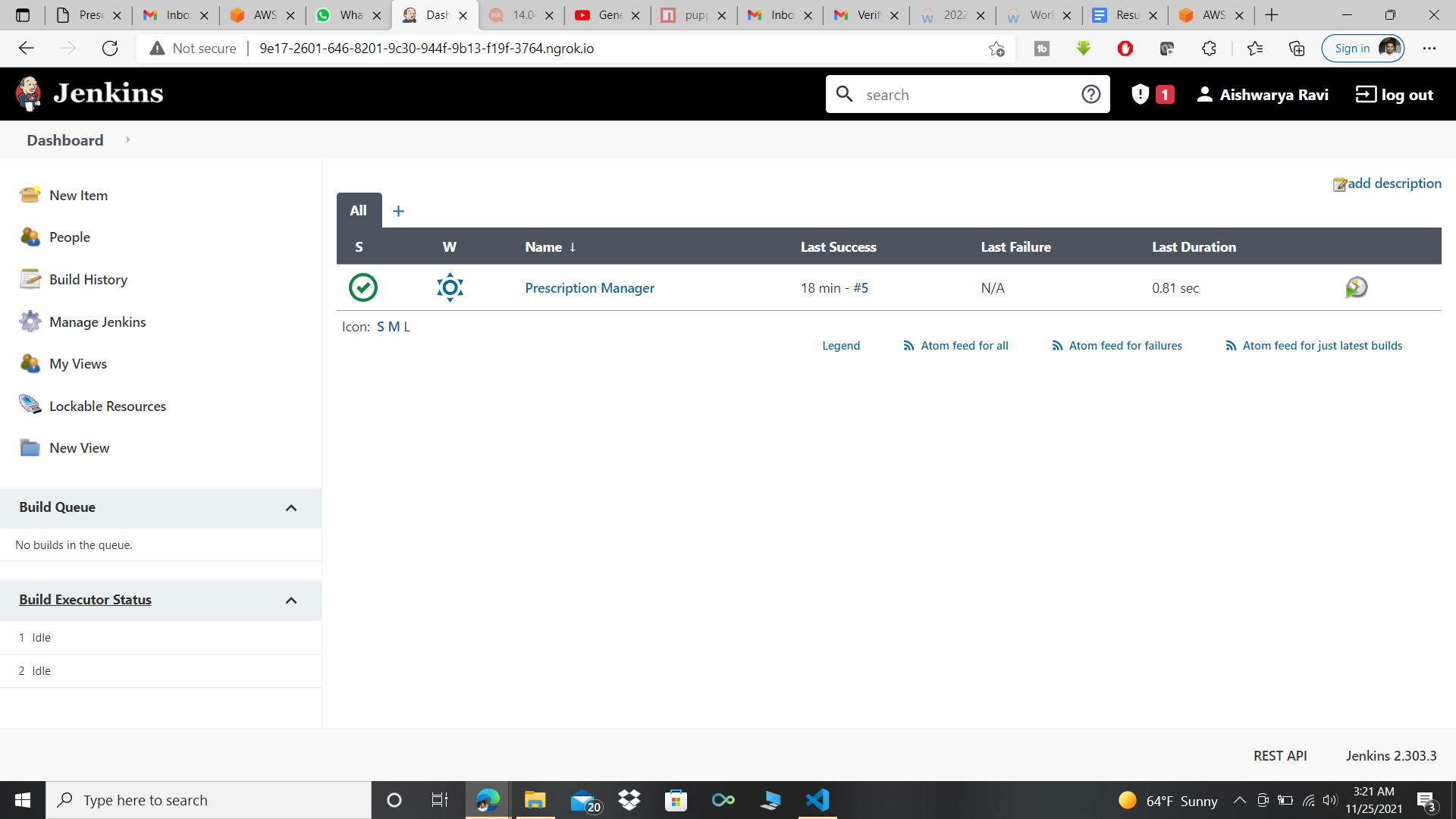The width and height of the screenshot is (1456, 819).
Task: Click the security warning shield icon
Action: 1140,94
